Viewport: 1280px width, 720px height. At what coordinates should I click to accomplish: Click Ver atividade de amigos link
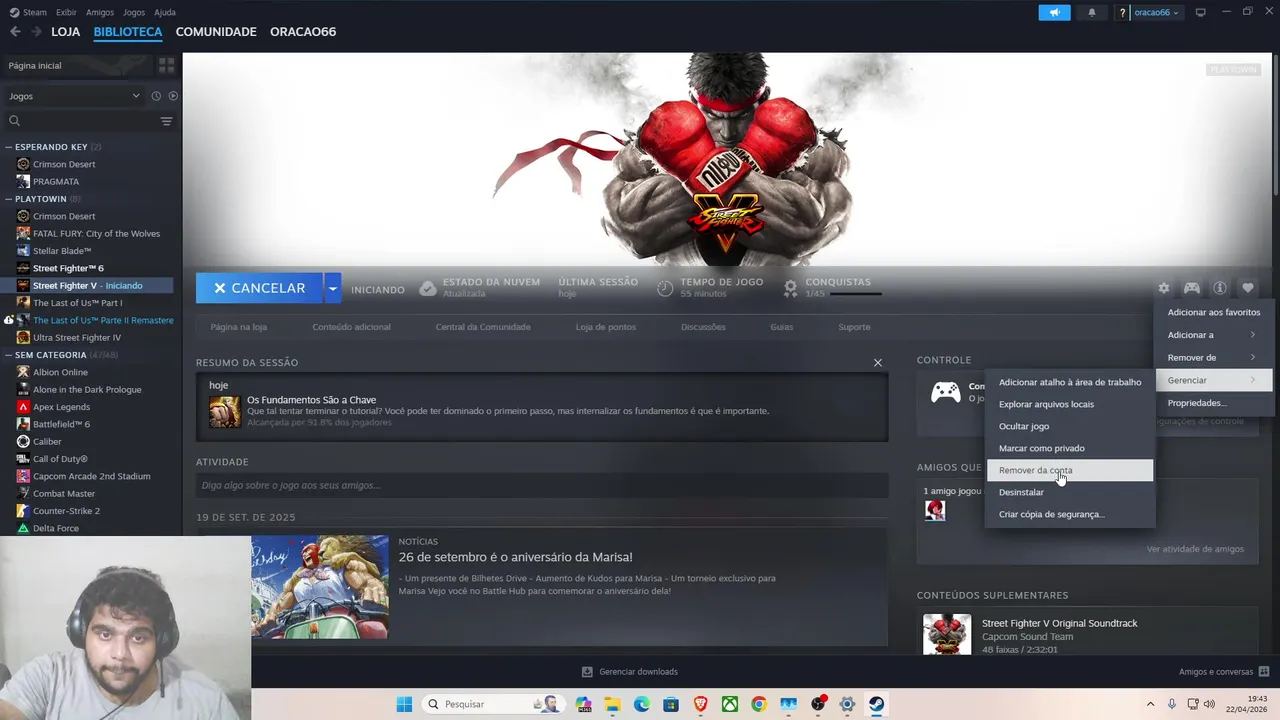point(1195,549)
